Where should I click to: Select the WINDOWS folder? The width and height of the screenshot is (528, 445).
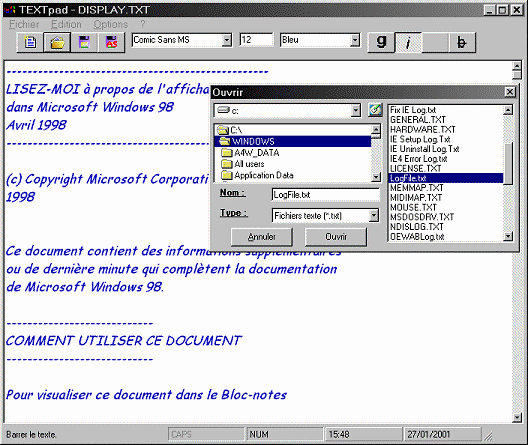coord(293,141)
